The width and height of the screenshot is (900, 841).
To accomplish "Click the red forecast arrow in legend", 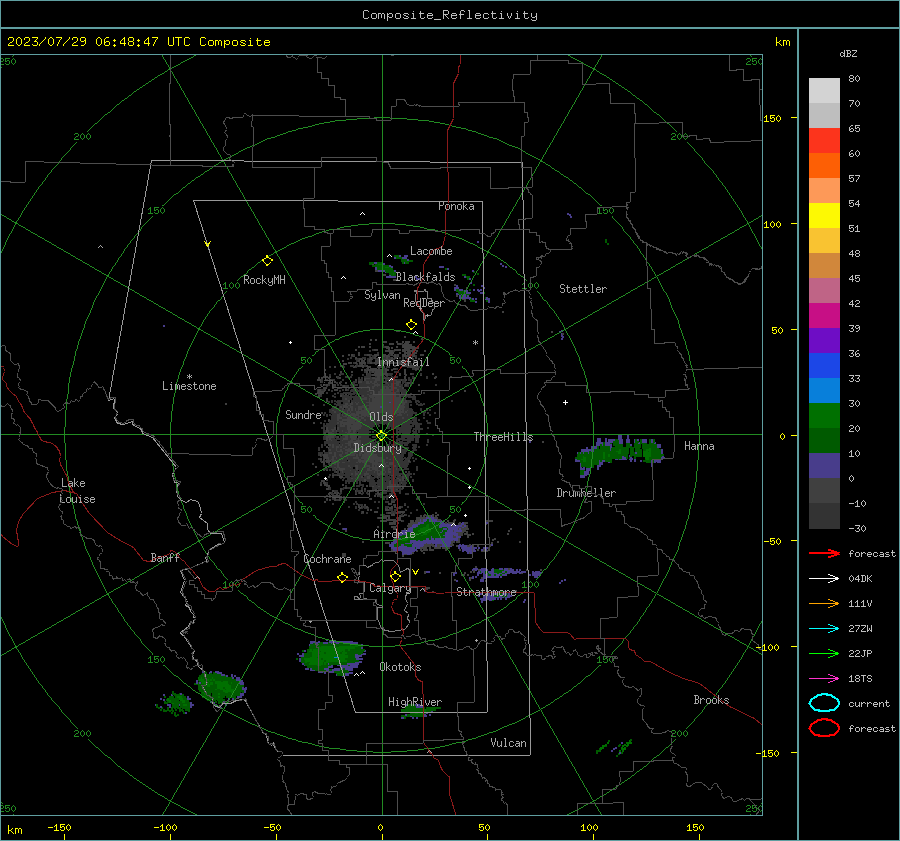I will coord(824,553).
